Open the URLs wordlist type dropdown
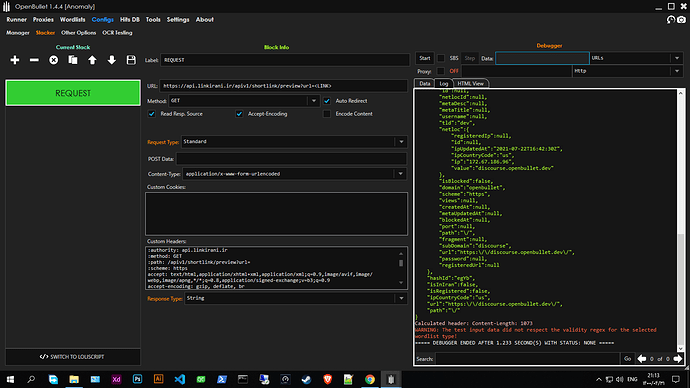 click(x=636, y=58)
